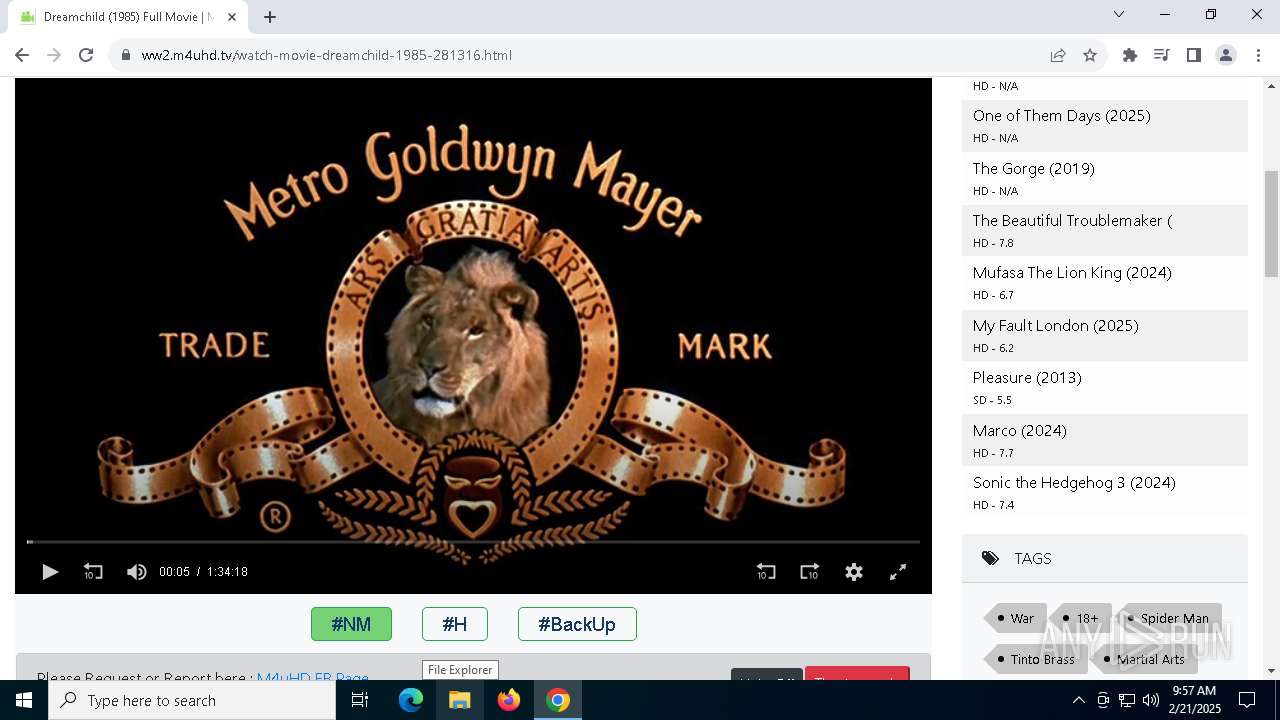Seek on the video progress bar
Image resolution: width=1280 pixels, height=720 pixels.
473,542
